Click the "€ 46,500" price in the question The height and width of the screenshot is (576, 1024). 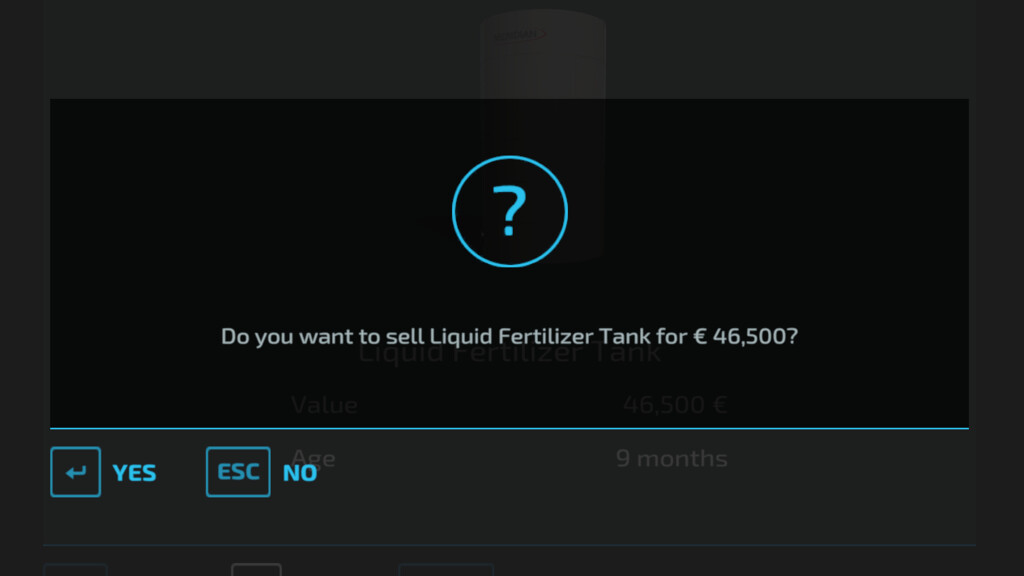(744, 337)
